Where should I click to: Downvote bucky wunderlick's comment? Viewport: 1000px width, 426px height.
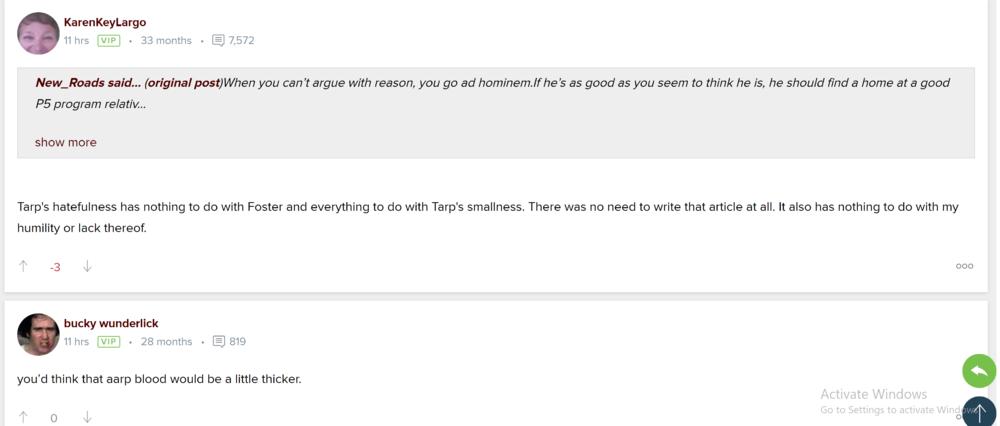coord(87,417)
